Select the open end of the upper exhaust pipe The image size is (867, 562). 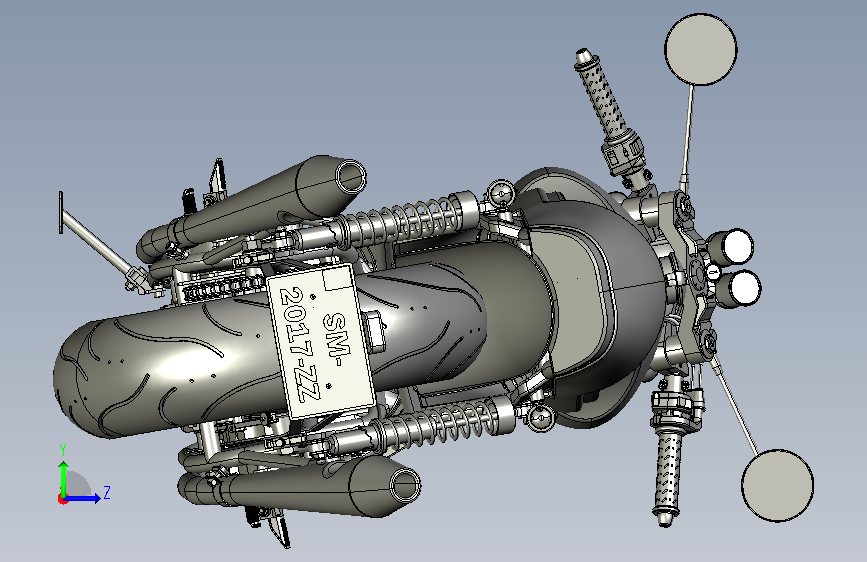click(x=351, y=176)
